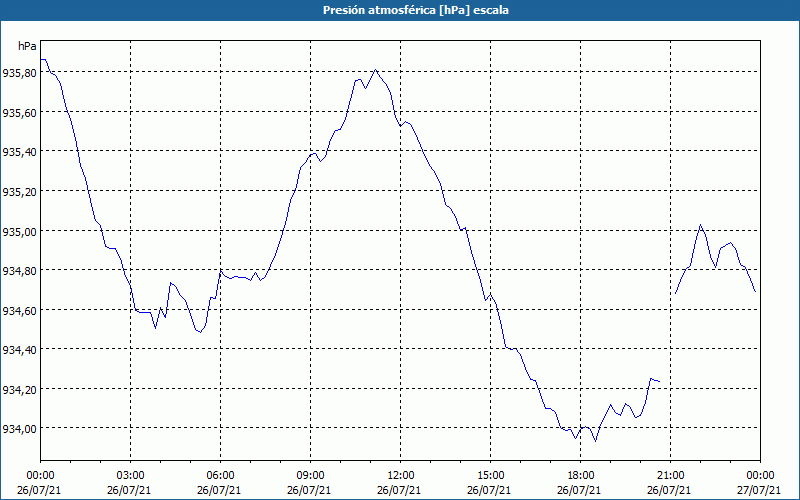Click the 934,00 y-axis label
The height and width of the screenshot is (500, 800).
19,429
